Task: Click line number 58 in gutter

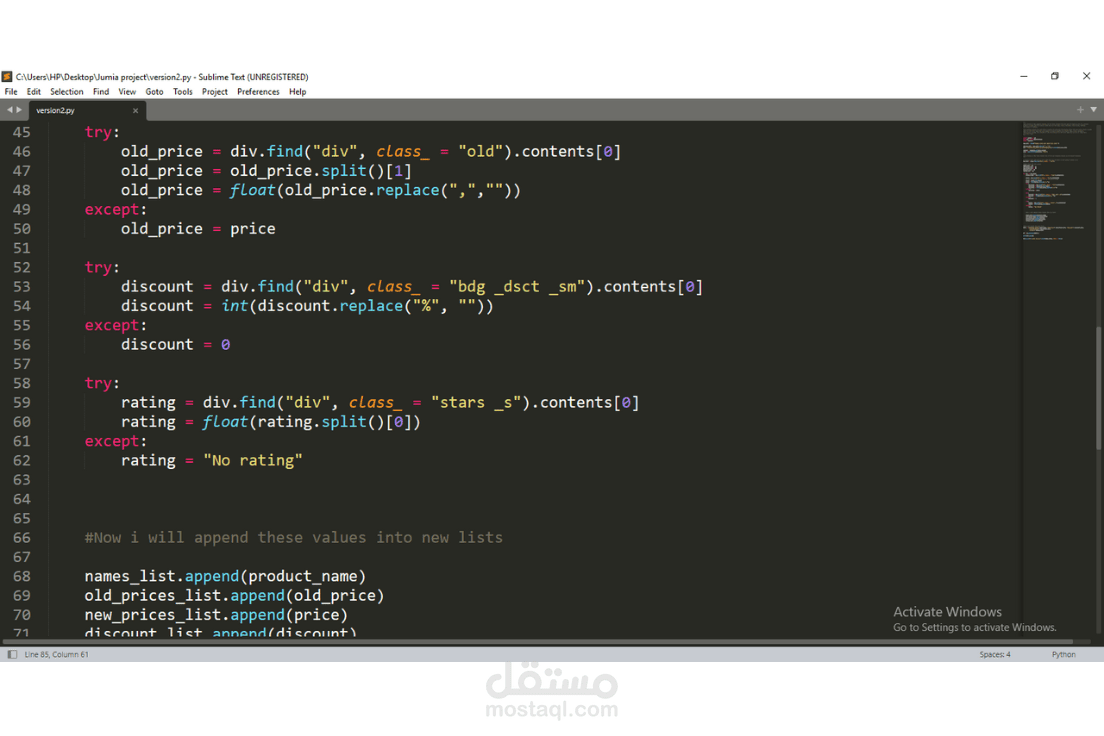Action: click(x=22, y=383)
